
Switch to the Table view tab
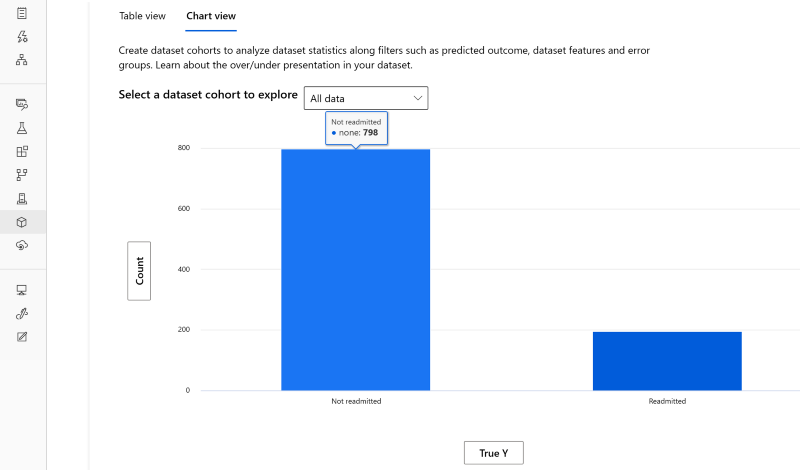click(142, 16)
